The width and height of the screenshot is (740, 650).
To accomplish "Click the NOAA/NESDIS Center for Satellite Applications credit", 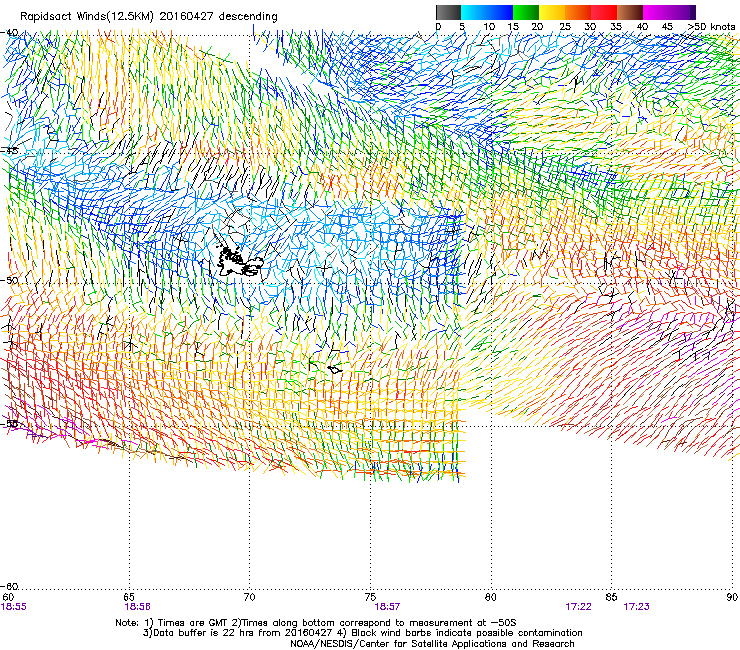I will pos(432,643).
